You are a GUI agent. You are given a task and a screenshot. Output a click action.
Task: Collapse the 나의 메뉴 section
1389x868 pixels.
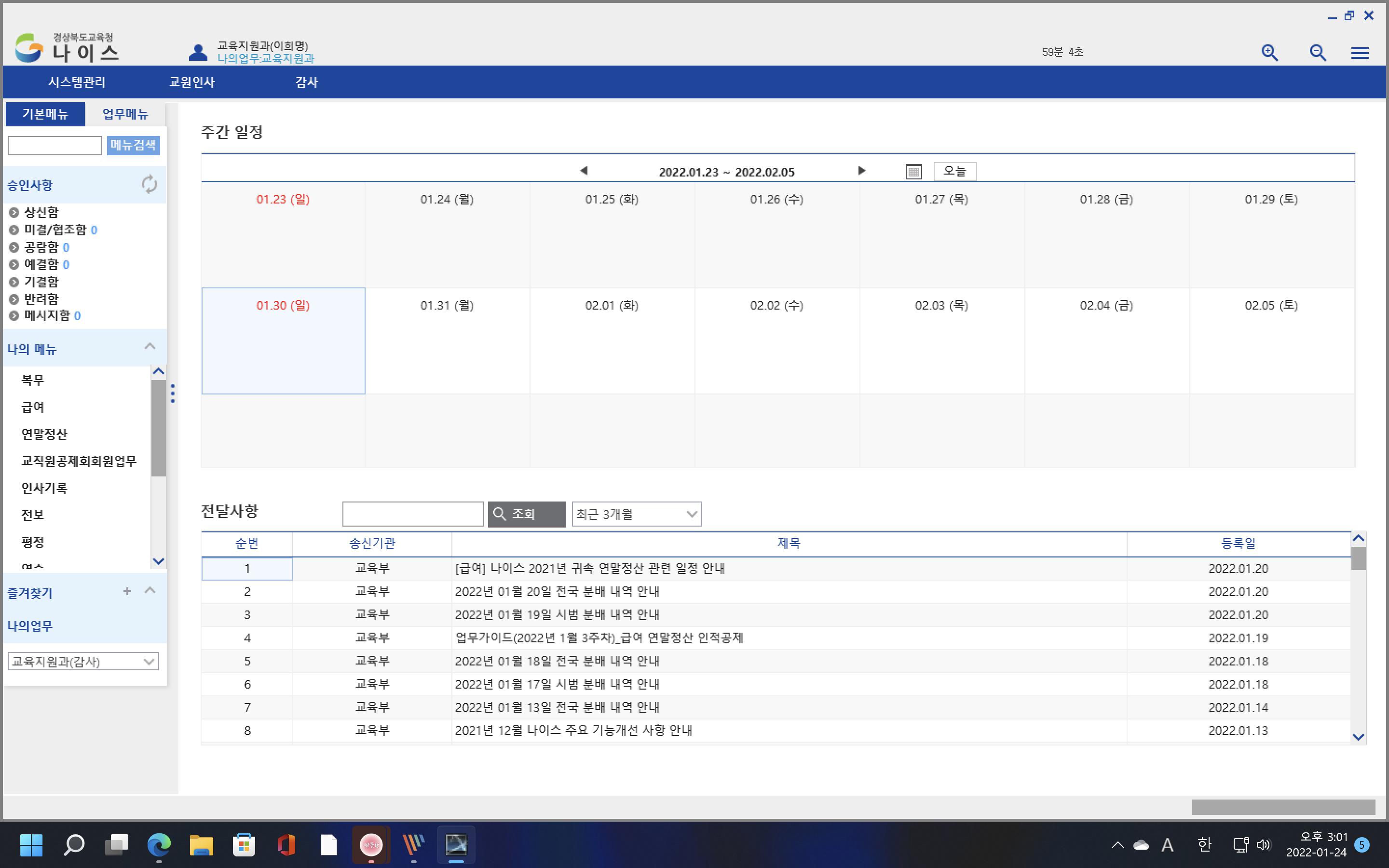[x=150, y=346]
